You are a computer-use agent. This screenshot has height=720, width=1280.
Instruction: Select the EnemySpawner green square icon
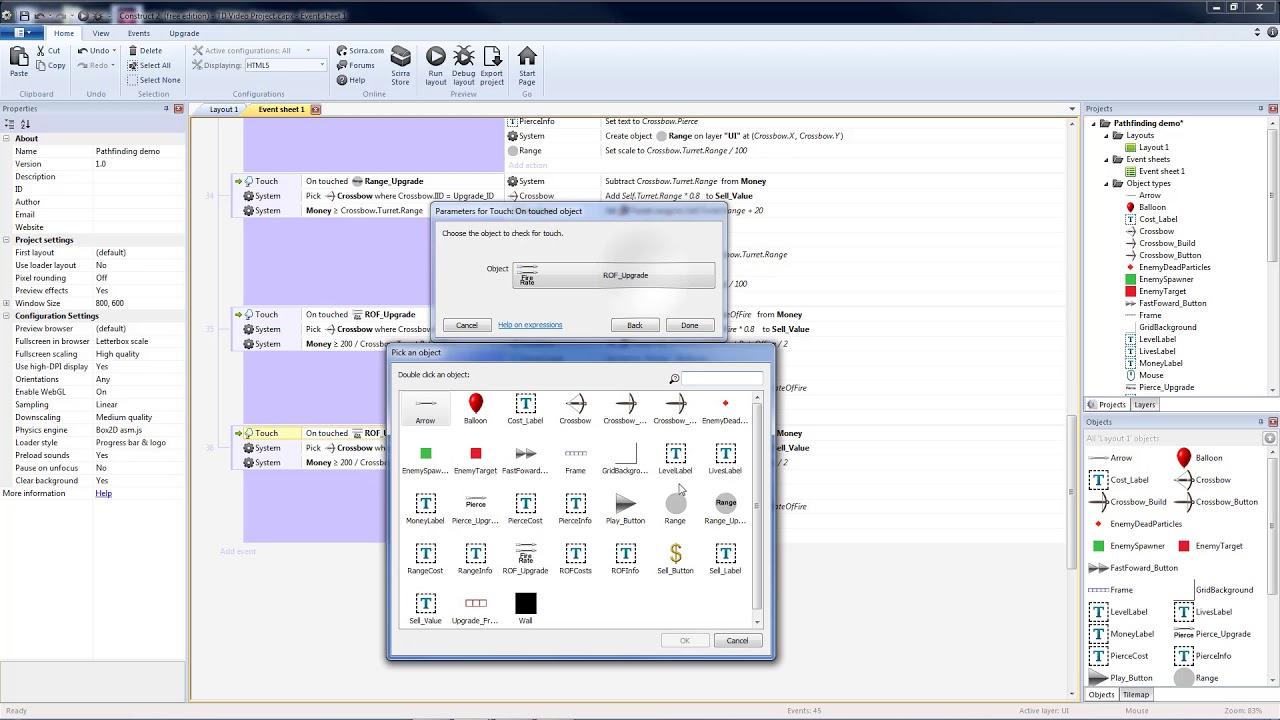(425, 453)
